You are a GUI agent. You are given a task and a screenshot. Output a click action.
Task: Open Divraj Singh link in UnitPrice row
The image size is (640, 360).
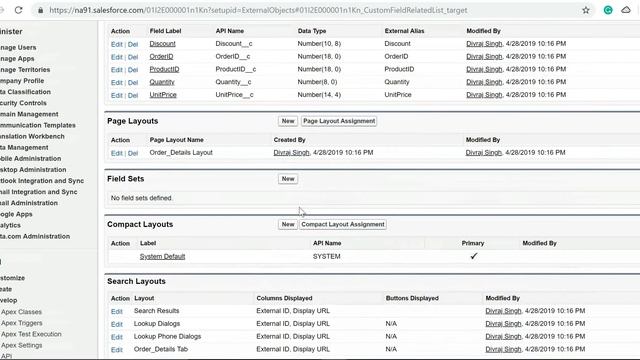click(484, 95)
